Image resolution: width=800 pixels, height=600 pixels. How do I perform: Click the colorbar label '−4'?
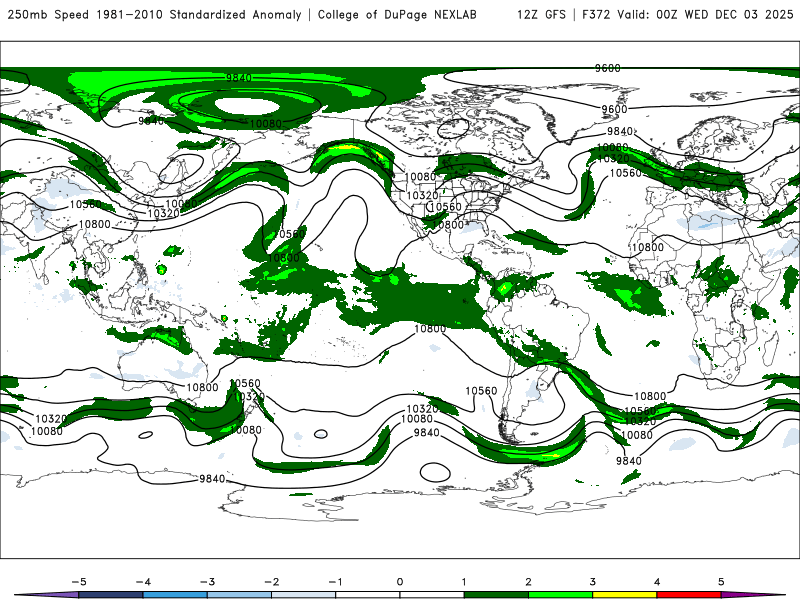143,582
